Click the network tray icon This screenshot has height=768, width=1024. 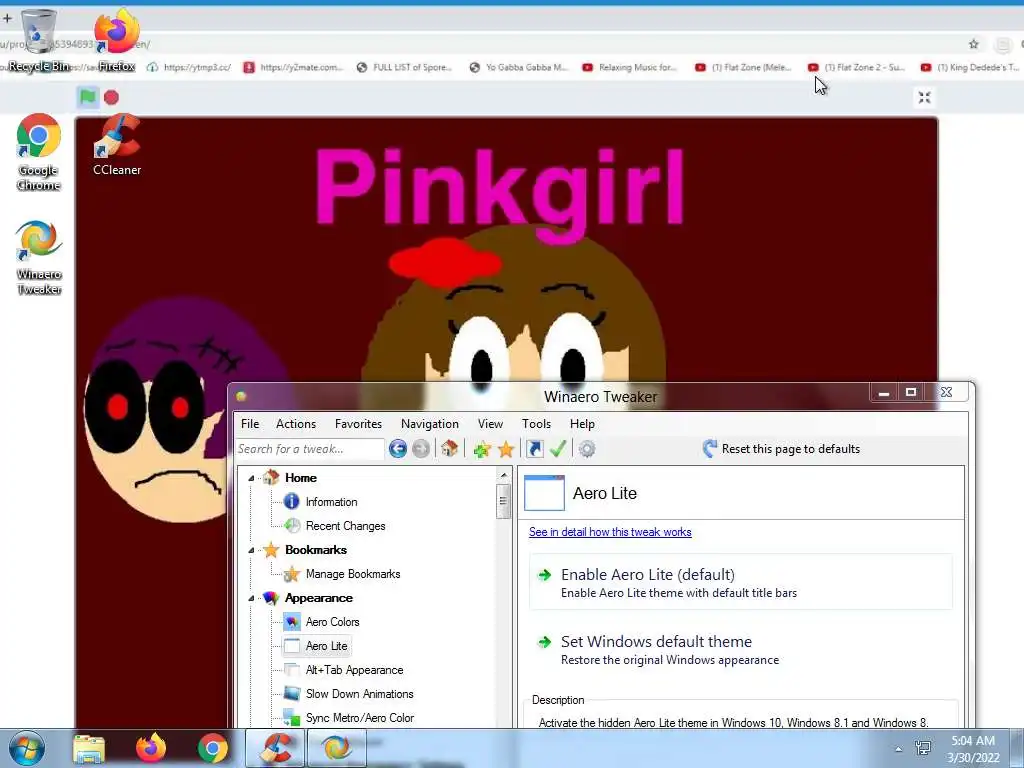point(923,748)
